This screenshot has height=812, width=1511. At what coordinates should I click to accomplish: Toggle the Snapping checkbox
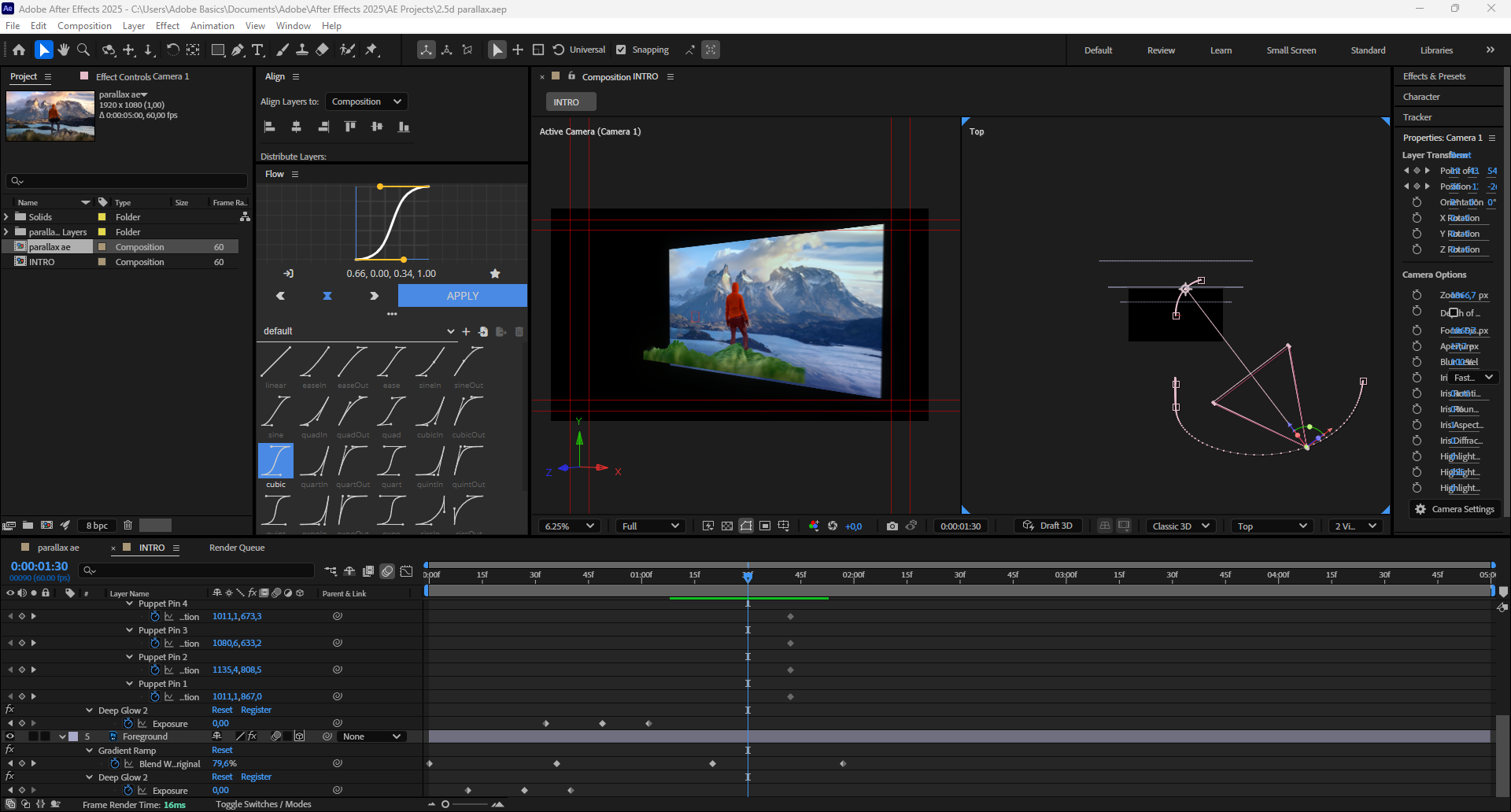click(x=621, y=50)
